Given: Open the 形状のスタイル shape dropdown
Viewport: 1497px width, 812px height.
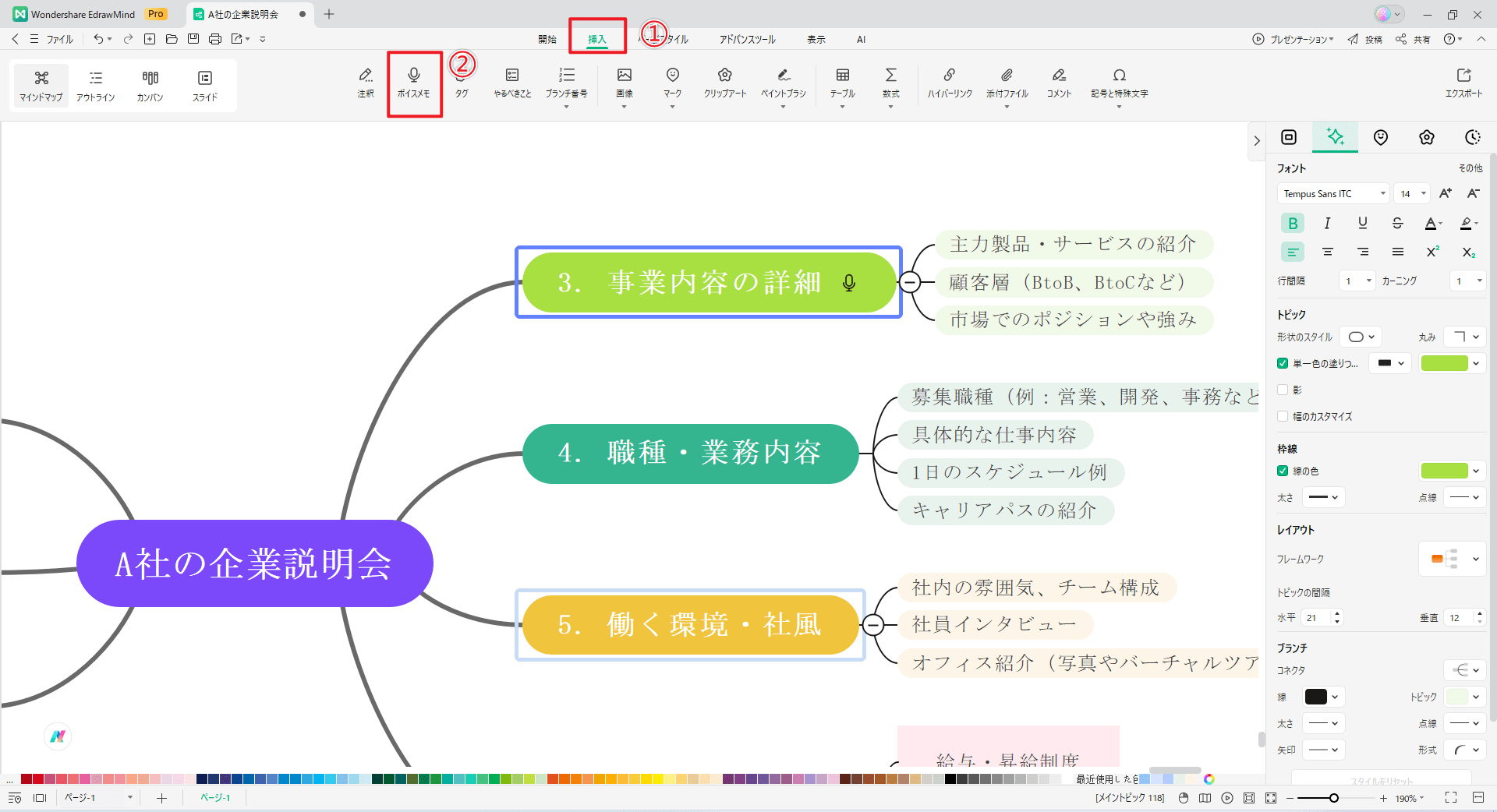Looking at the screenshot, I should [1361, 337].
